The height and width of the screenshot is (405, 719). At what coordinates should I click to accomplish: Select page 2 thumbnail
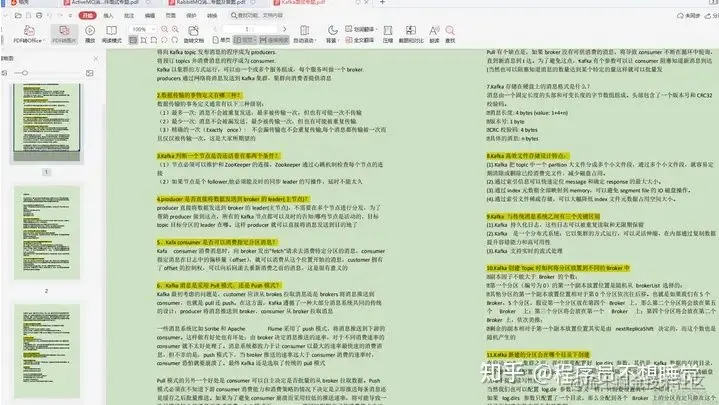pos(47,233)
